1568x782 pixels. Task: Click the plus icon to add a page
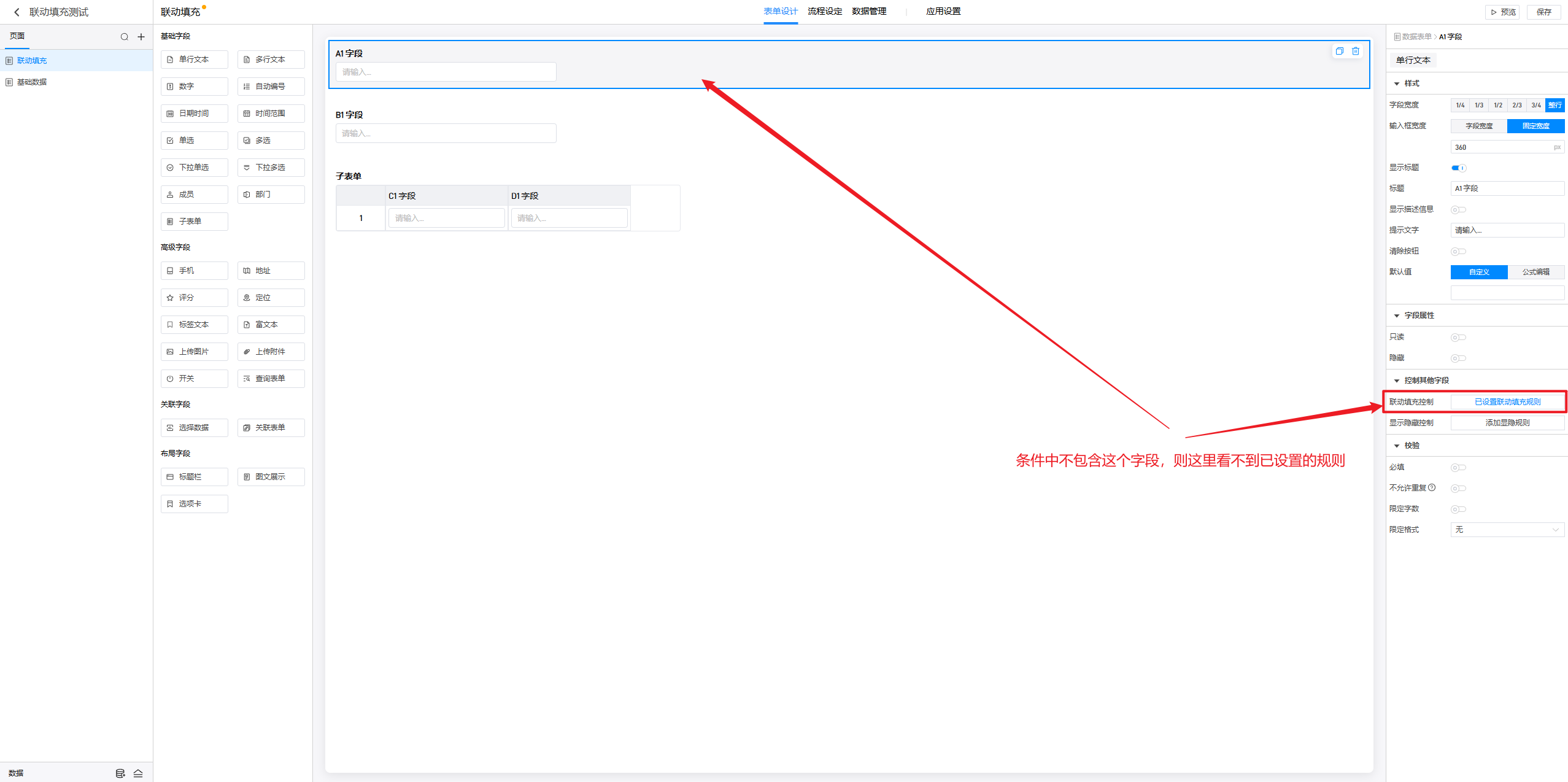tap(141, 37)
